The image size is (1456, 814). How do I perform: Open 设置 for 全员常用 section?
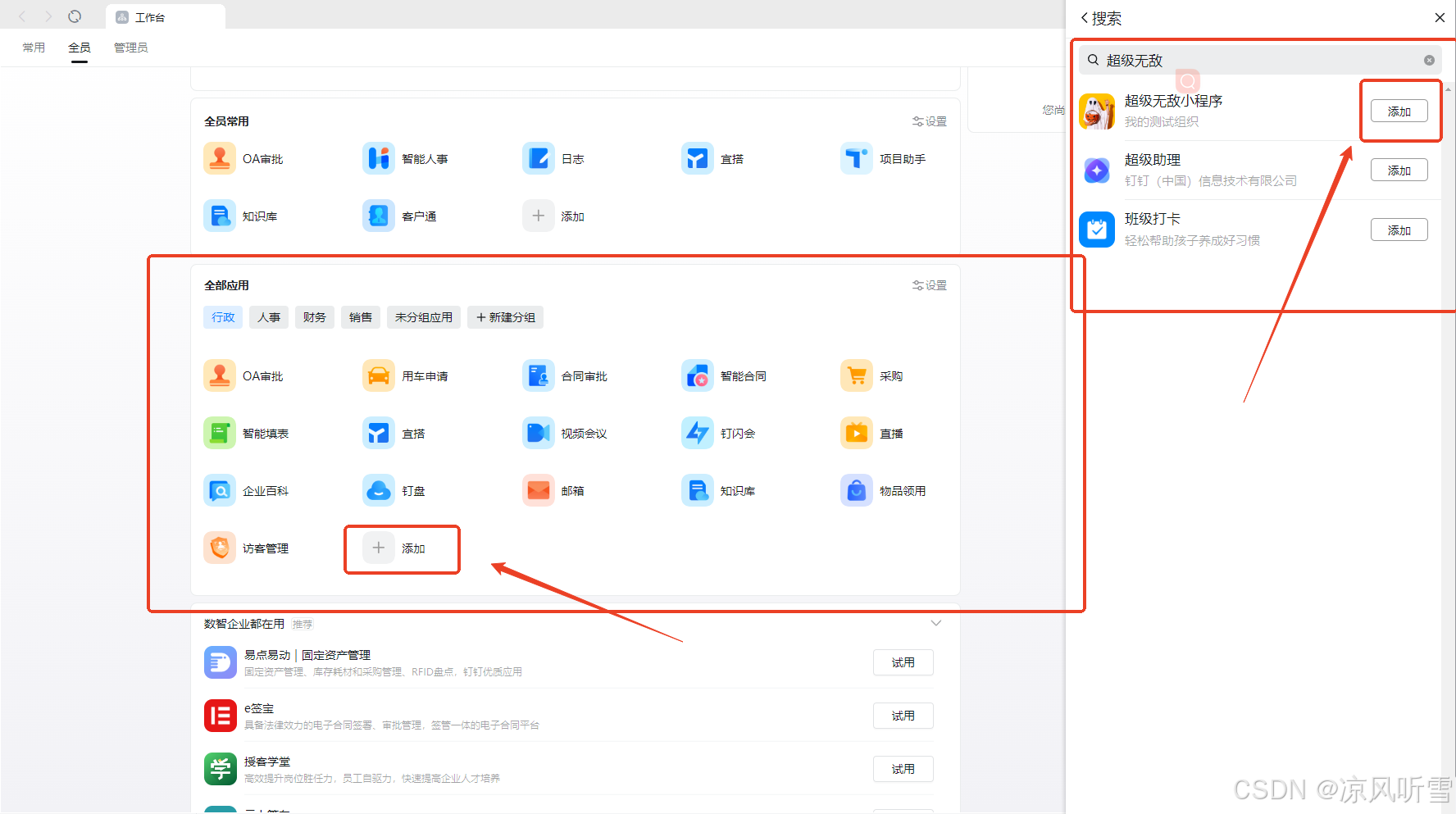point(930,121)
